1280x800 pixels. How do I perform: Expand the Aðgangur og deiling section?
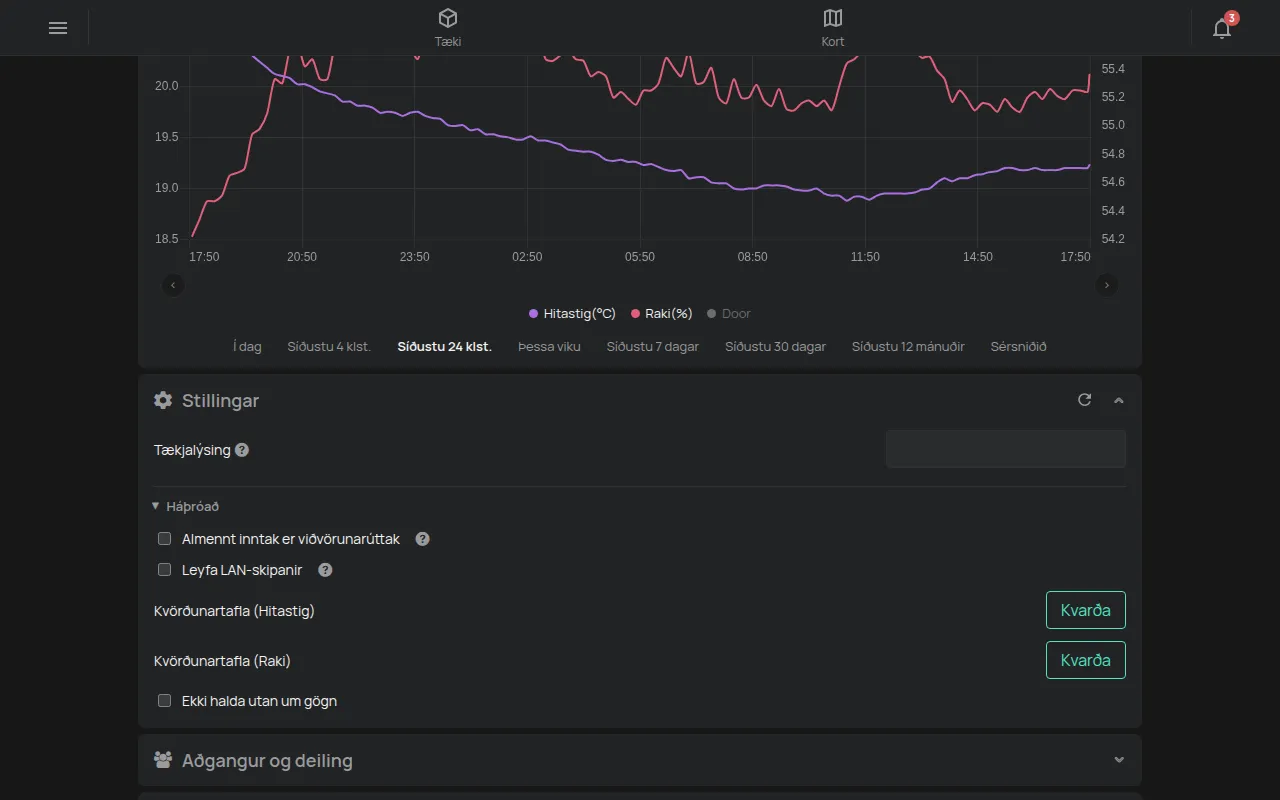pyautogui.click(x=1119, y=760)
